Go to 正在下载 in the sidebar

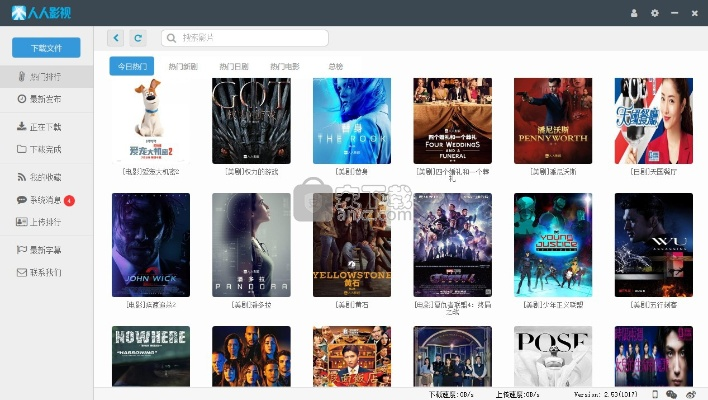[x=46, y=127]
